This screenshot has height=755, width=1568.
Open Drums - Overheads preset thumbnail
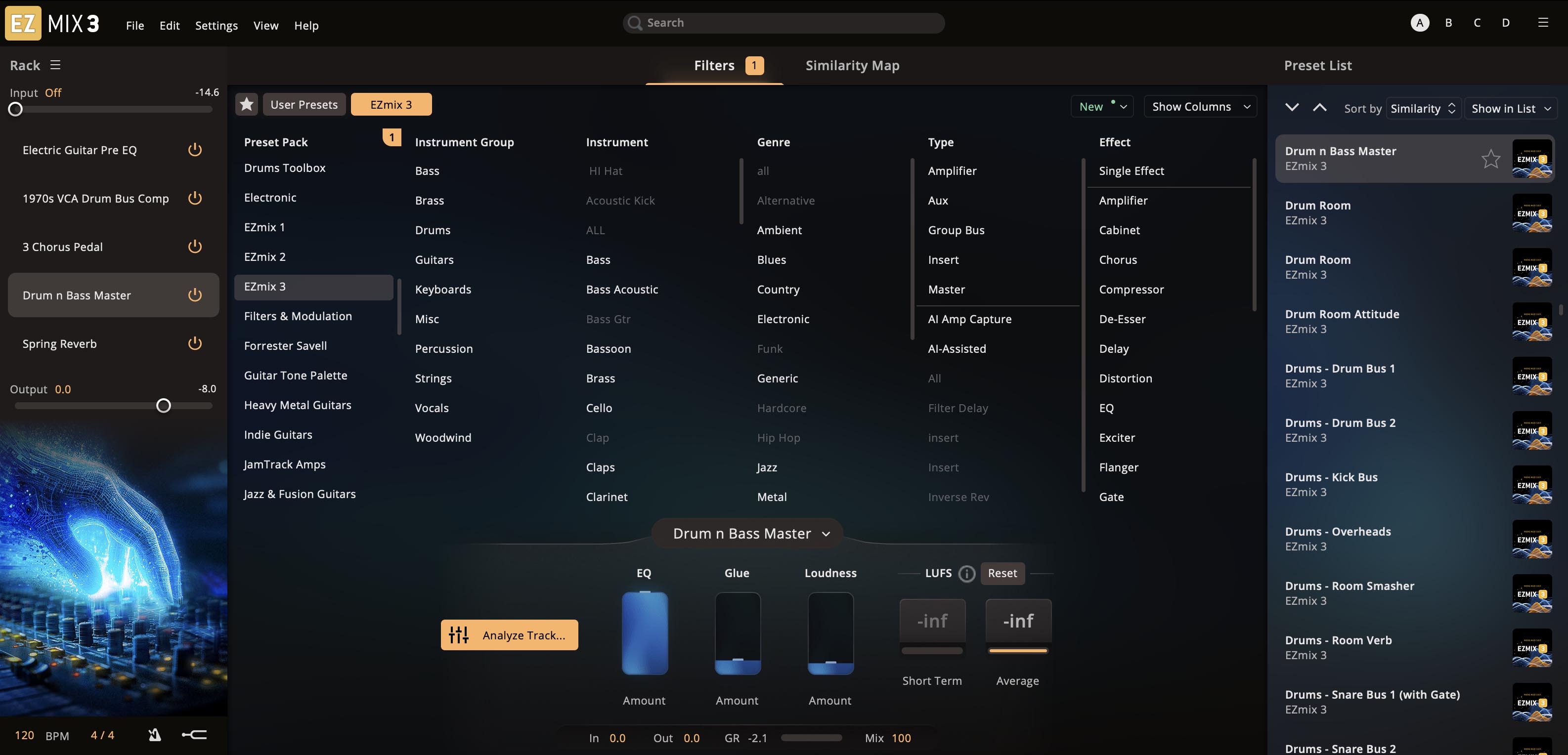[1532, 539]
